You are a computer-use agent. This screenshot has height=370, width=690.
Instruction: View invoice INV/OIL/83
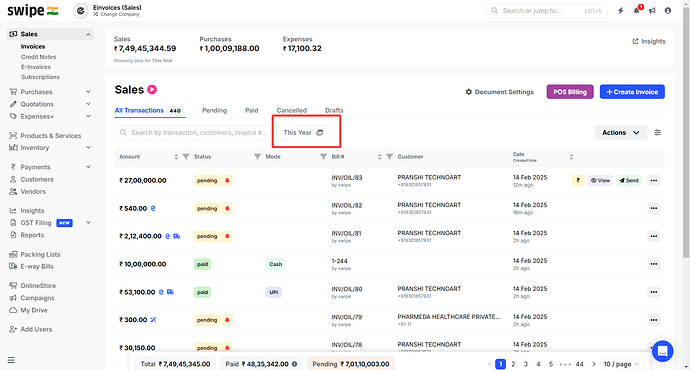600,180
